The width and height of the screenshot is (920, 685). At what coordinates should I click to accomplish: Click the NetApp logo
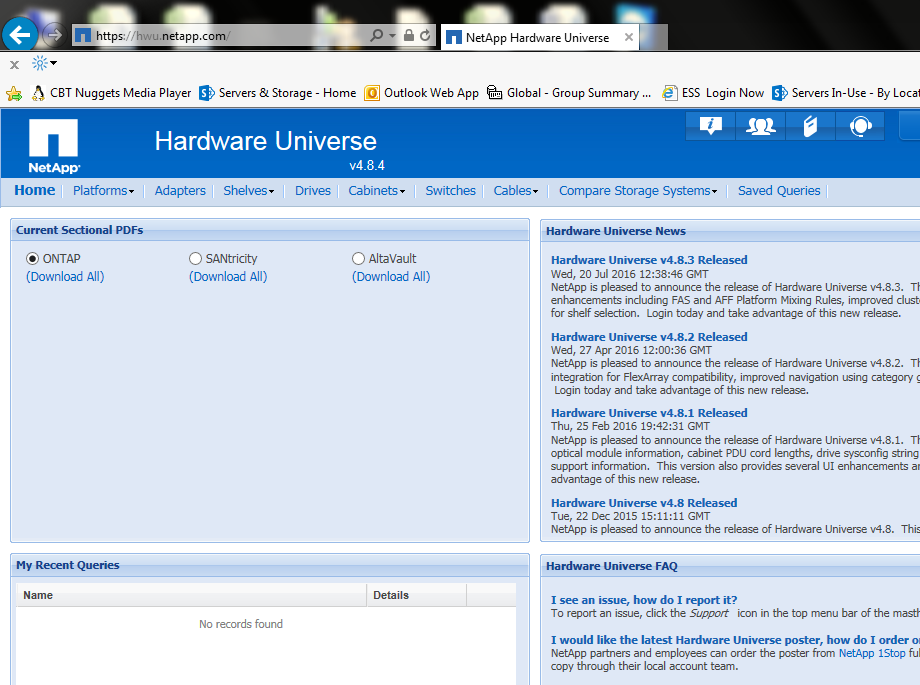point(54,146)
